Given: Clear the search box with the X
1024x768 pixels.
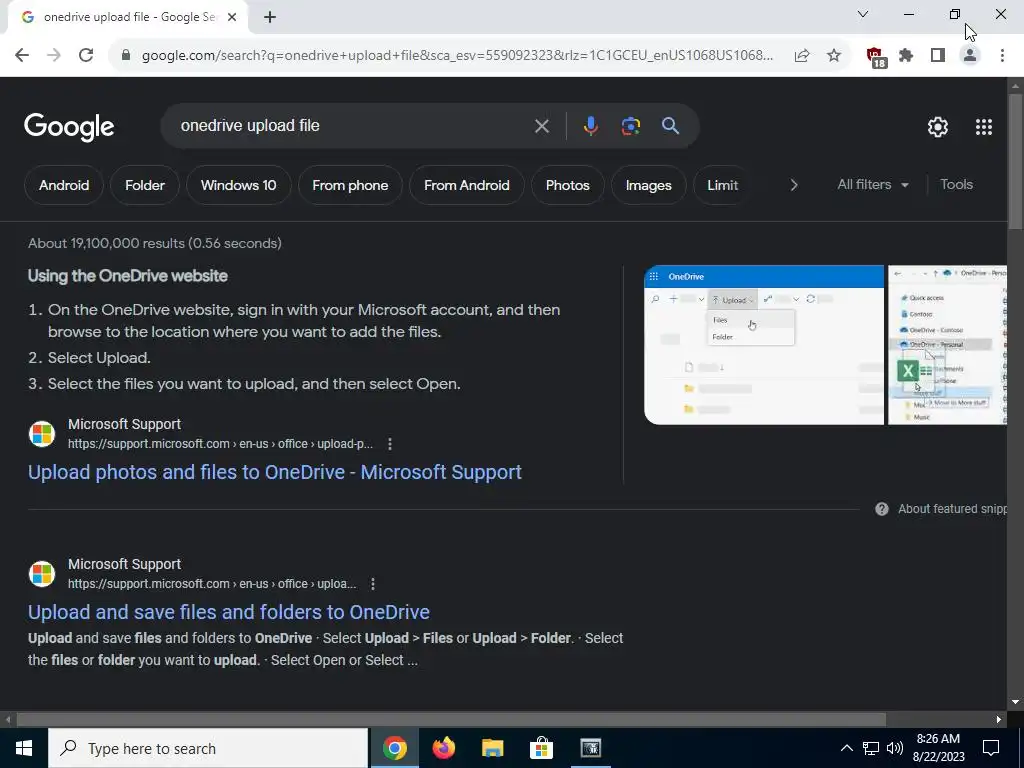Looking at the screenshot, I should pyautogui.click(x=541, y=126).
